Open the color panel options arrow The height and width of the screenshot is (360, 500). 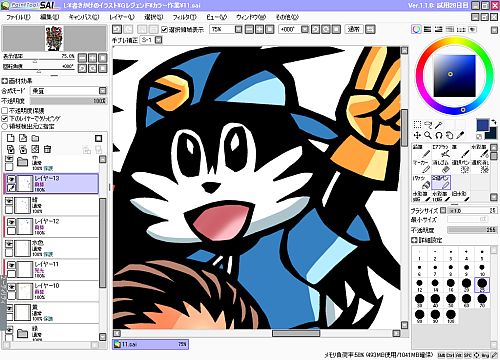tap(494, 30)
